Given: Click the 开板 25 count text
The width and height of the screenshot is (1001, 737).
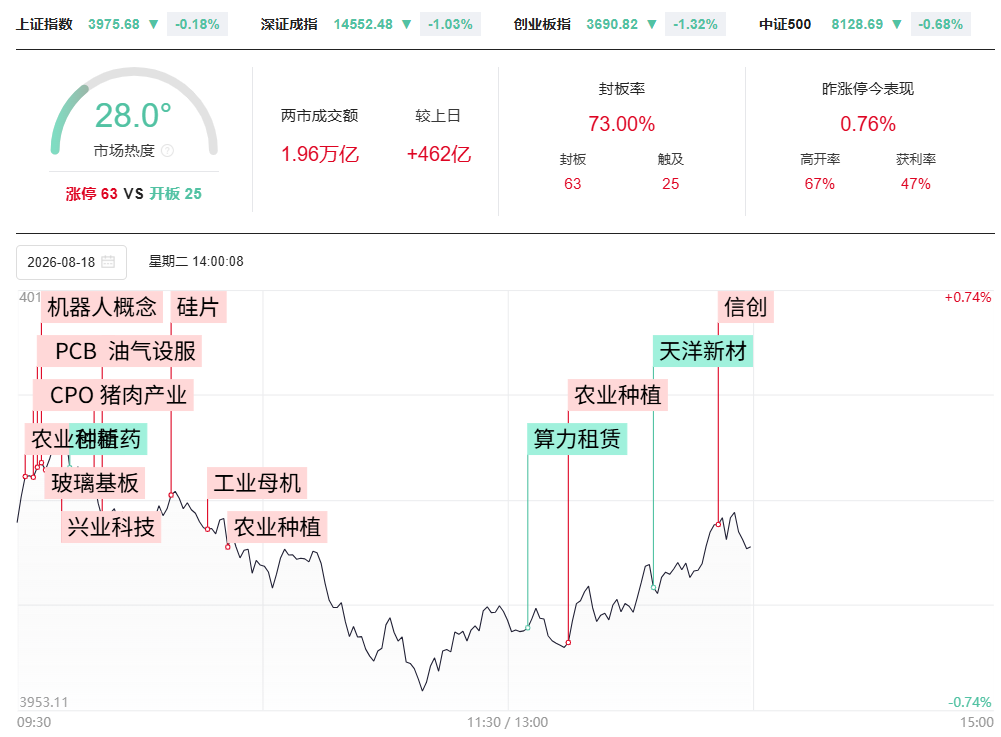Looking at the screenshot, I should (176, 194).
